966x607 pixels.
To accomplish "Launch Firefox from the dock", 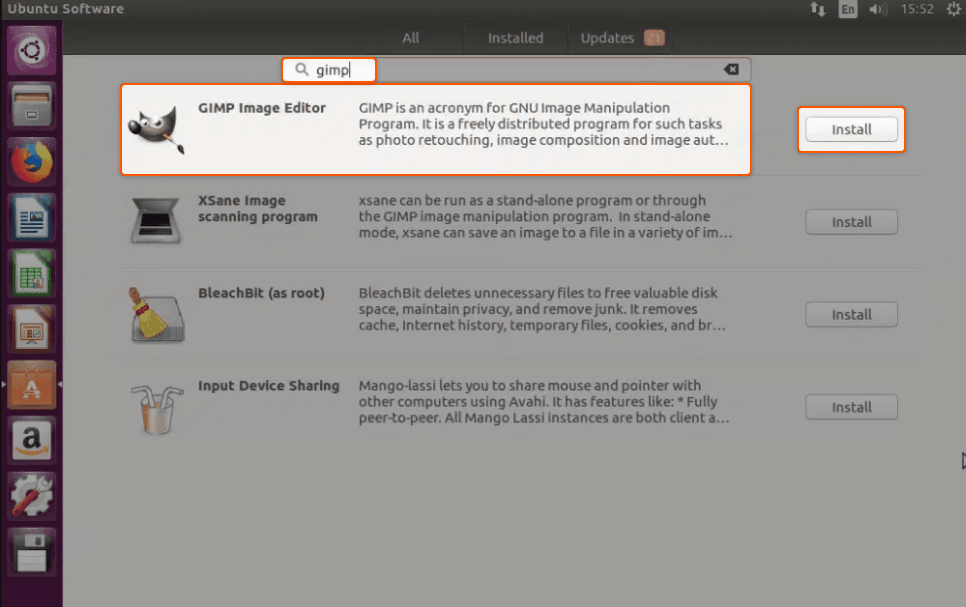I will point(31,162).
